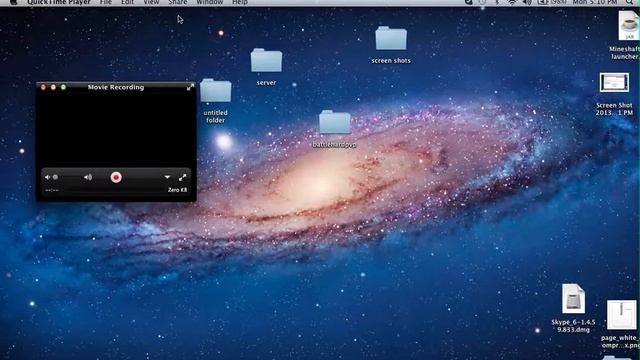Open the File menu
The width and height of the screenshot is (640, 360).
click(x=106, y=2)
